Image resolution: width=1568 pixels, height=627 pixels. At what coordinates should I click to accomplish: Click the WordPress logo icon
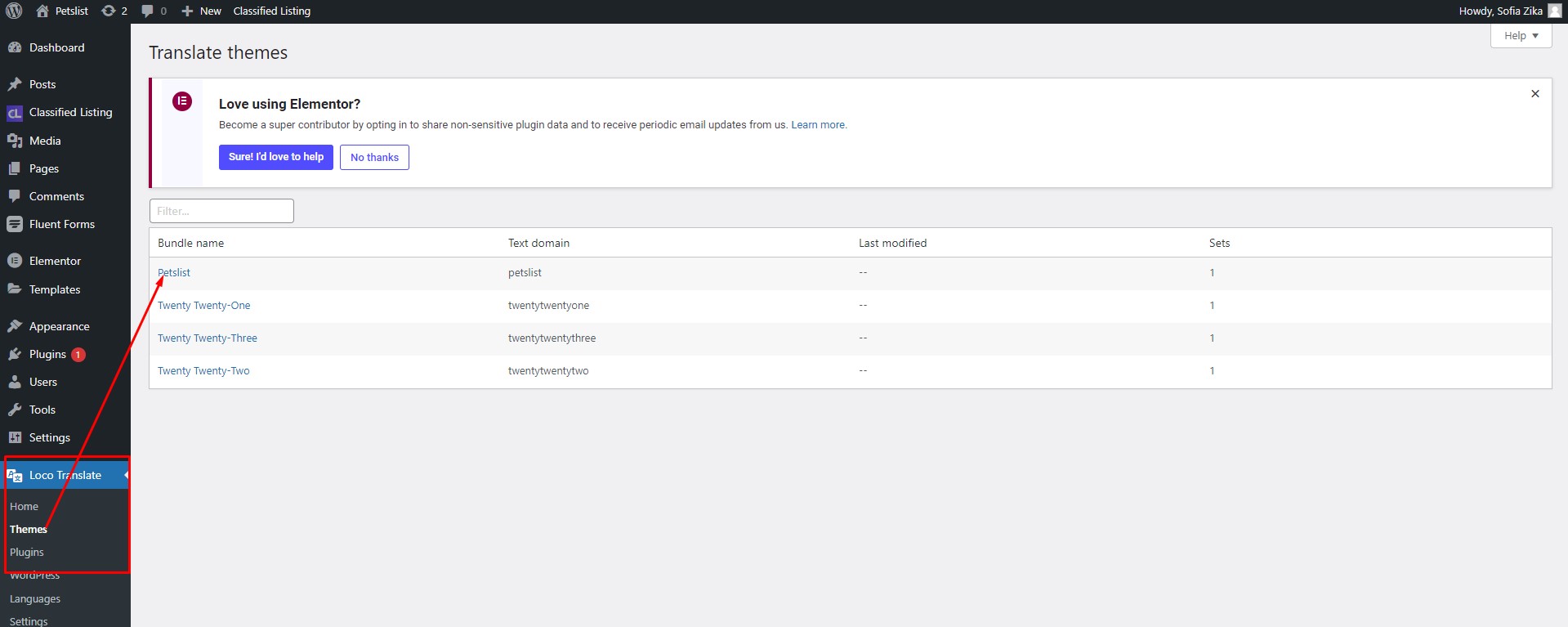point(14,11)
